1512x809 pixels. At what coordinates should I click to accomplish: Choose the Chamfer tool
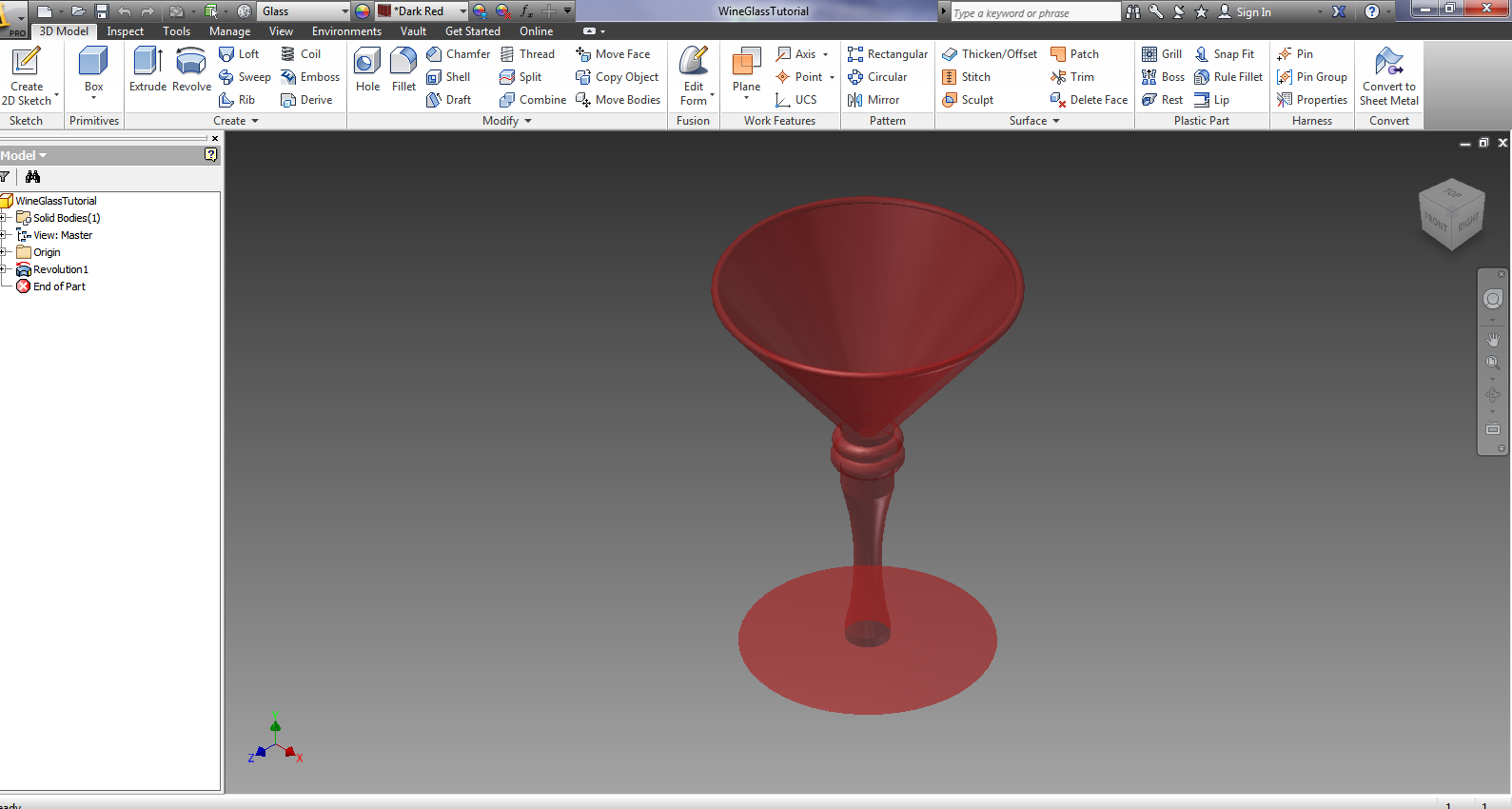point(459,54)
